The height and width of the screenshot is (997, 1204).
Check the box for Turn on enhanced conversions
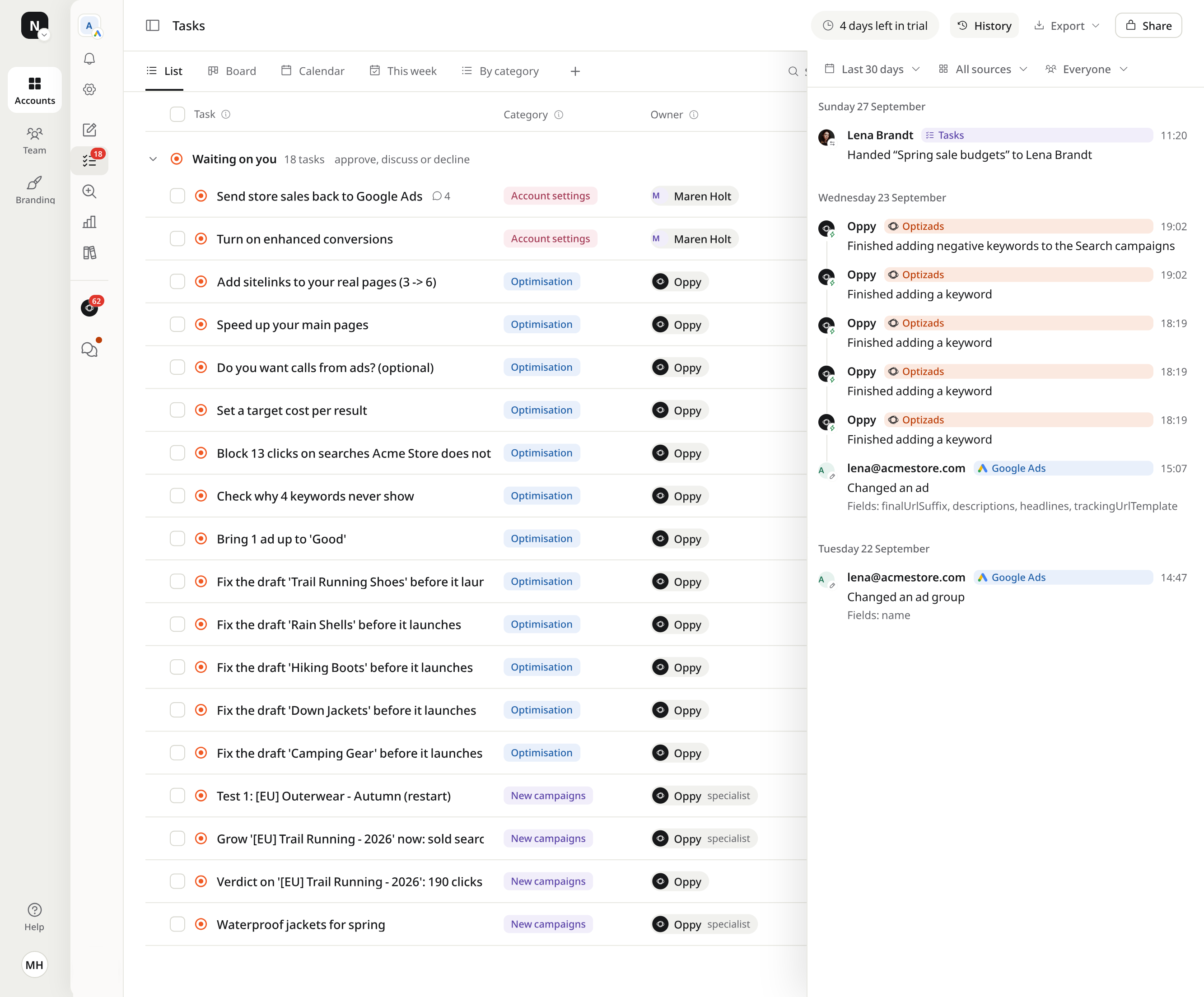pyautogui.click(x=177, y=238)
